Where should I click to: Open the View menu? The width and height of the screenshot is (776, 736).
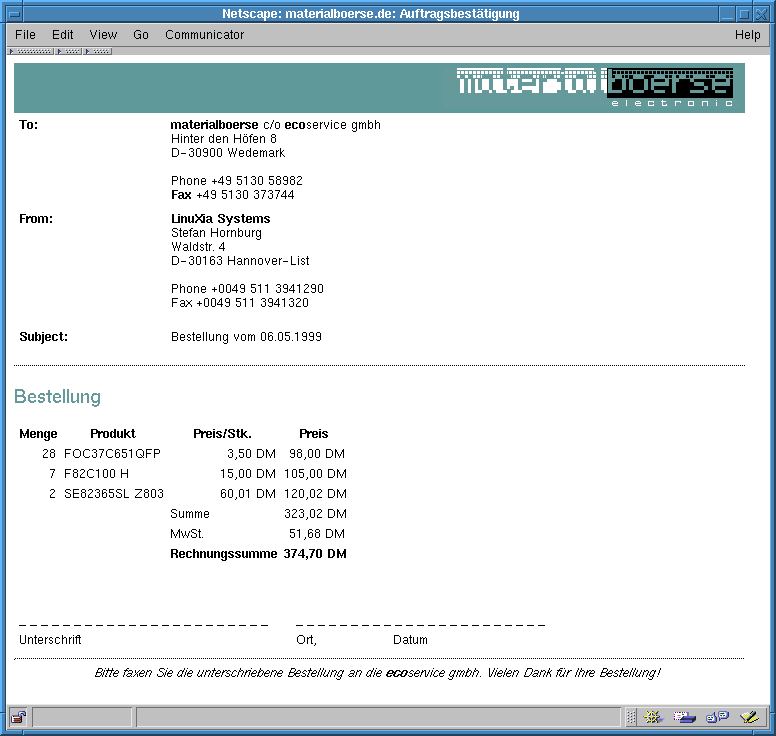(x=103, y=35)
